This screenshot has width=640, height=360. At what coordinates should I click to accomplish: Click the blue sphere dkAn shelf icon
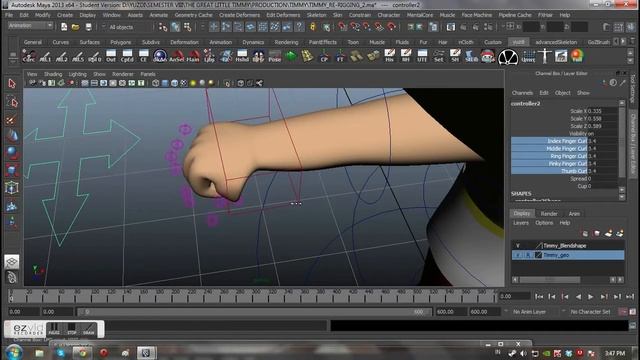[160, 56]
